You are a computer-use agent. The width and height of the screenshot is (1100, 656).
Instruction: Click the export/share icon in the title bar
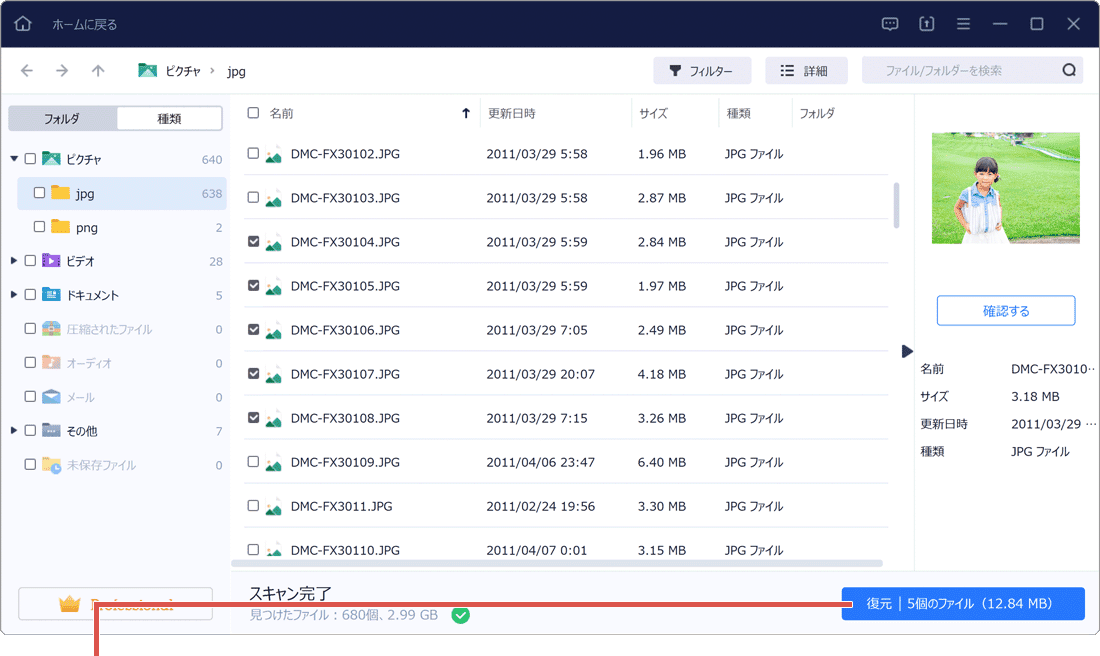(x=925, y=23)
